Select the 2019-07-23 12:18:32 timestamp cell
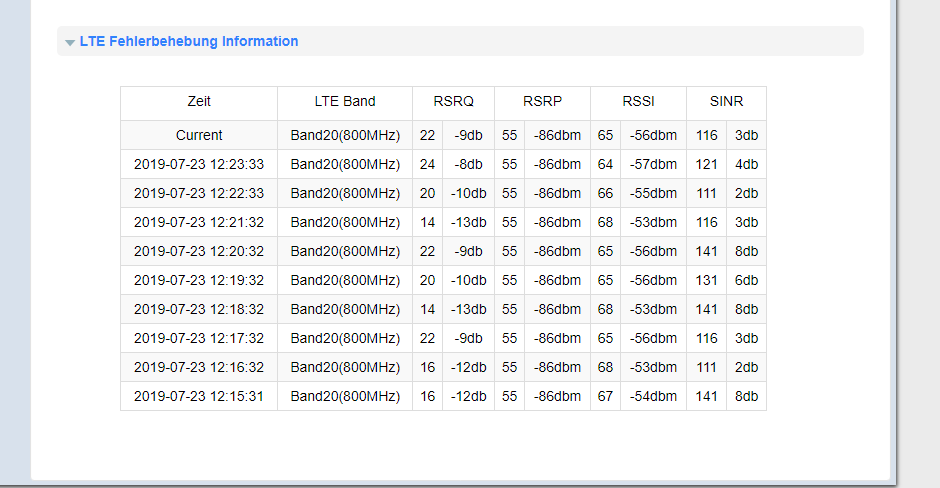The height and width of the screenshot is (488, 940). tap(199, 309)
